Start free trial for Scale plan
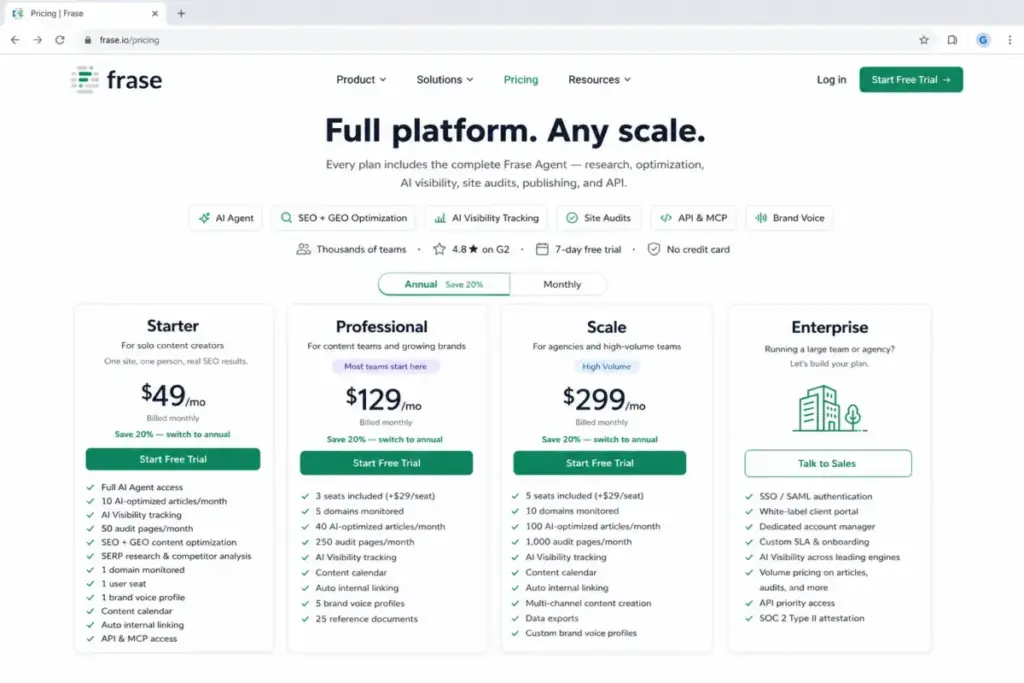The width and height of the screenshot is (1024, 683). [x=600, y=463]
